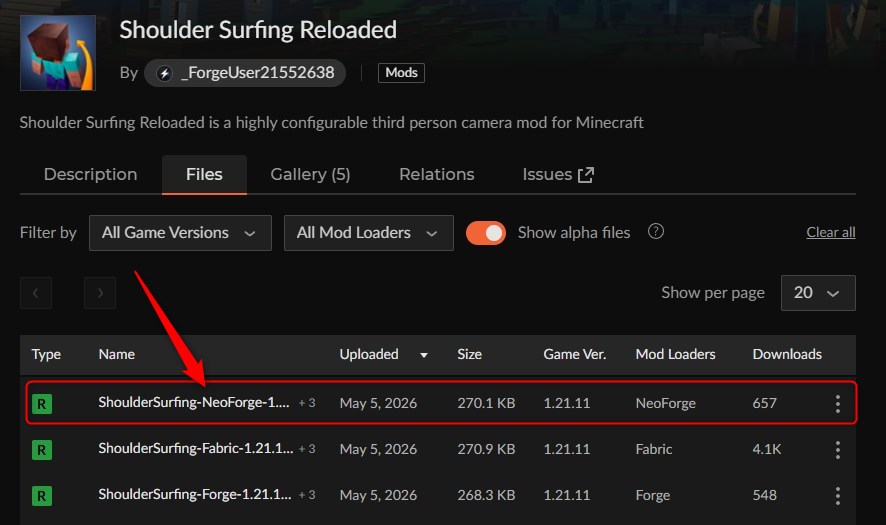The image size is (886, 525).
Task: Open the ShoulderSurfing-Fabric file link
Action: point(196,449)
